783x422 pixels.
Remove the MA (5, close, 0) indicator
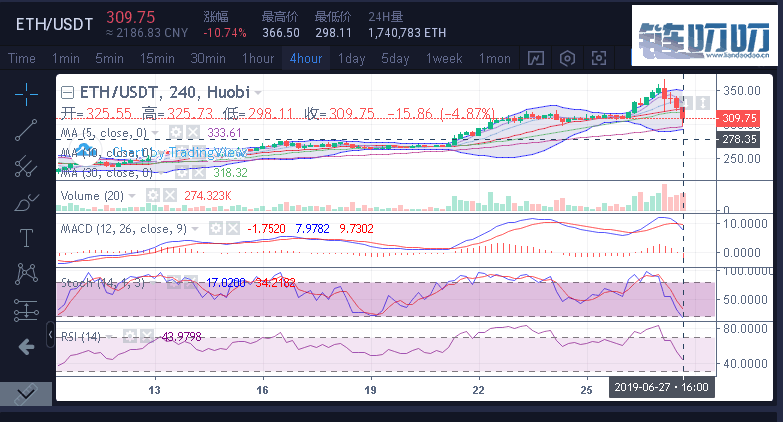point(193,133)
